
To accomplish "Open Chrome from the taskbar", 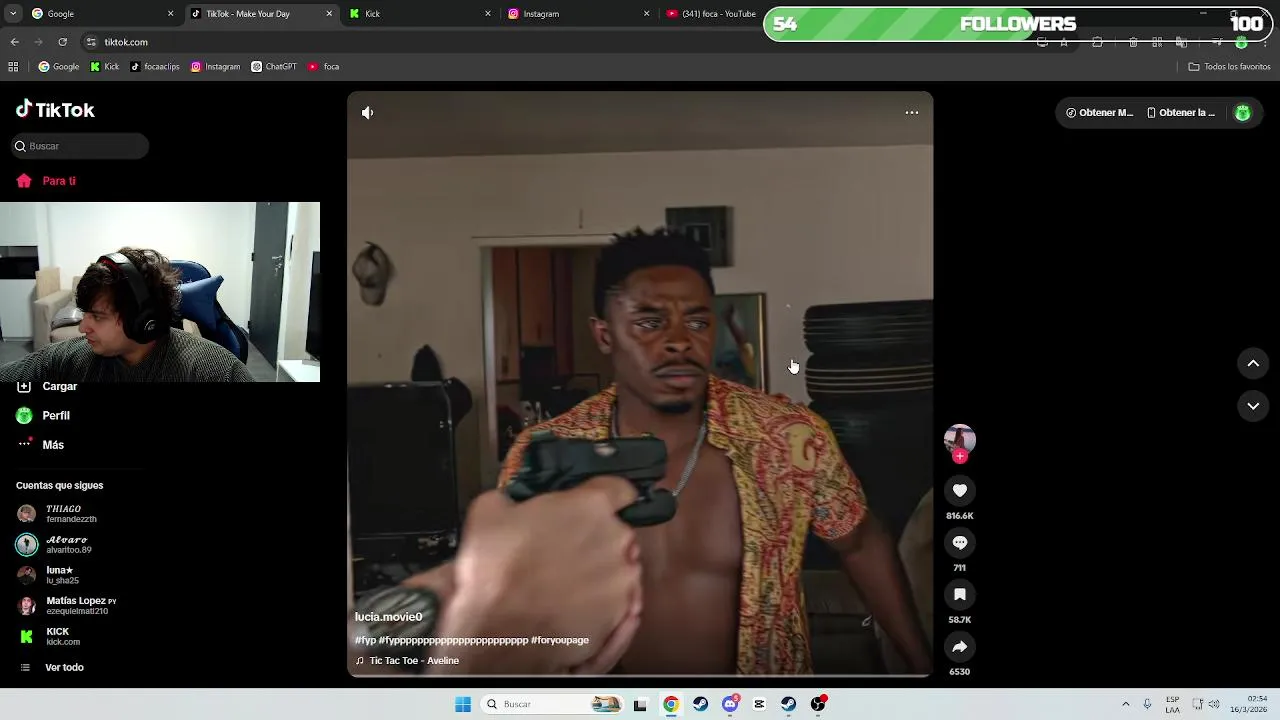I will (x=671, y=704).
